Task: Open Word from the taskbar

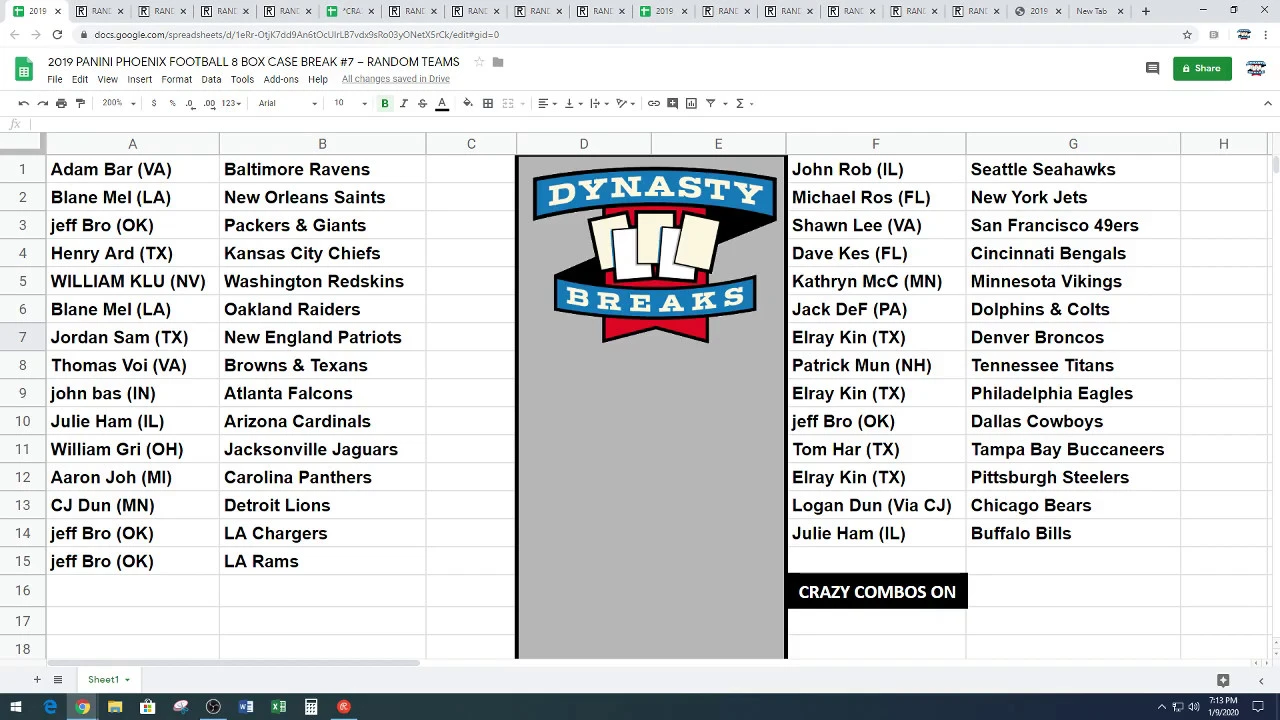Action: (x=246, y=707)
